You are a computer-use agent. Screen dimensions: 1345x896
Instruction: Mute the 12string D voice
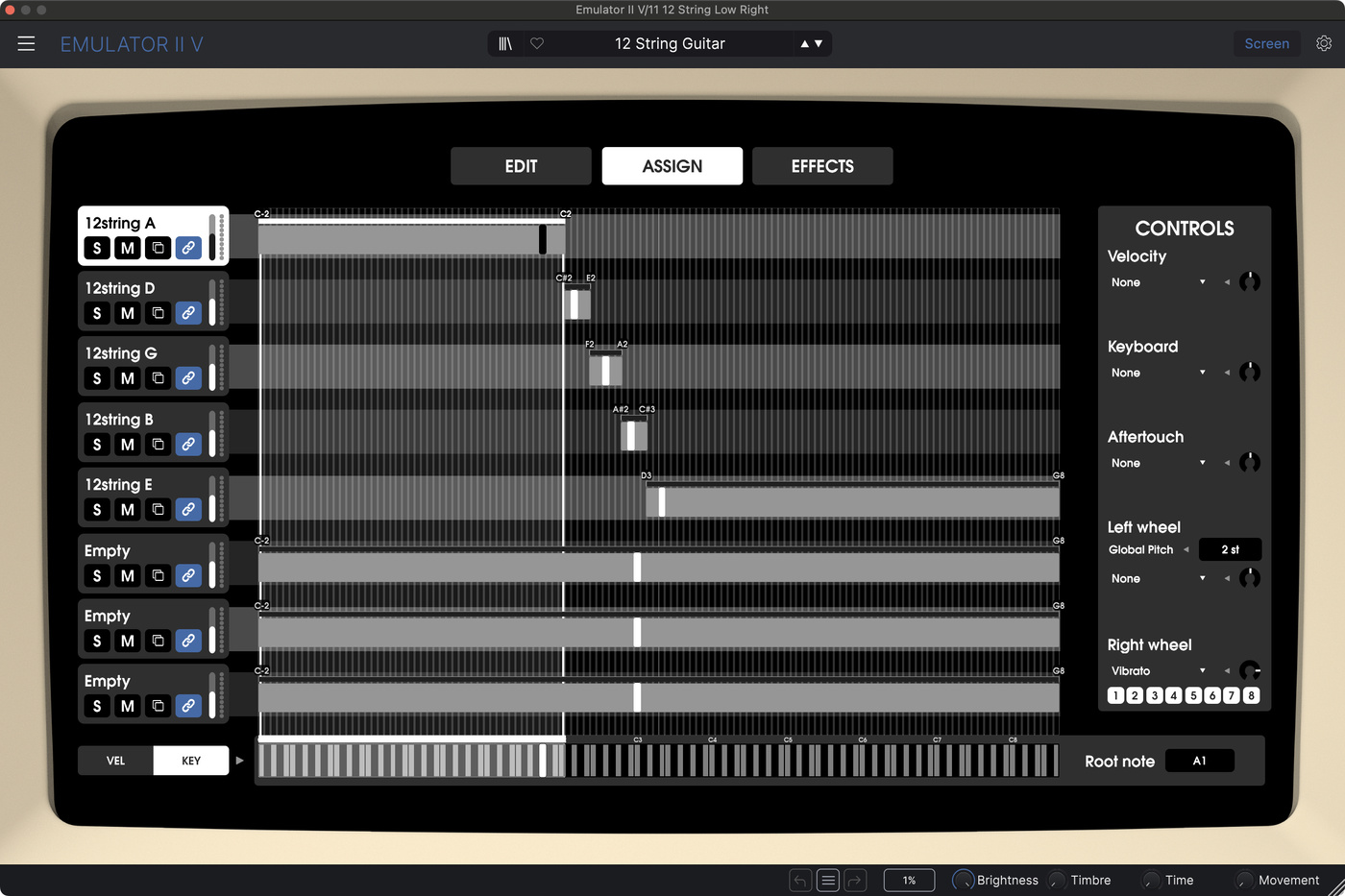point(128,313)
